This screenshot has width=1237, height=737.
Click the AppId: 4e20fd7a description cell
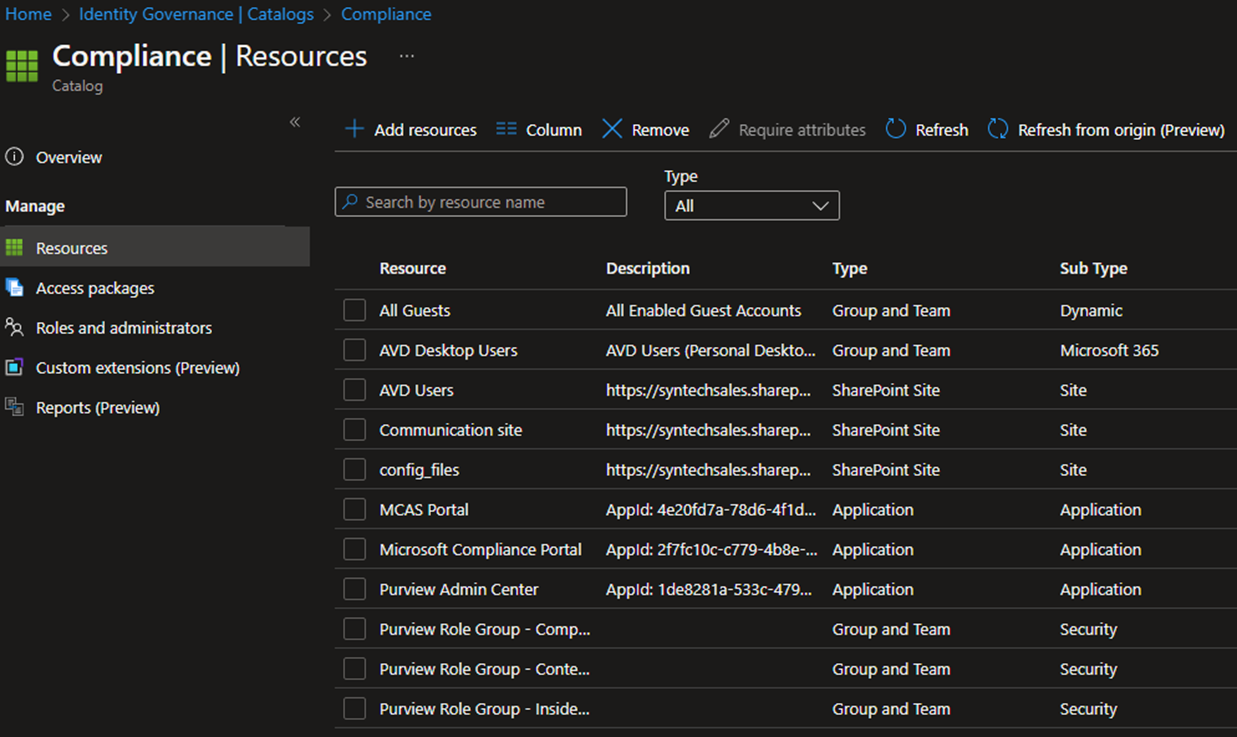point(712,510)
